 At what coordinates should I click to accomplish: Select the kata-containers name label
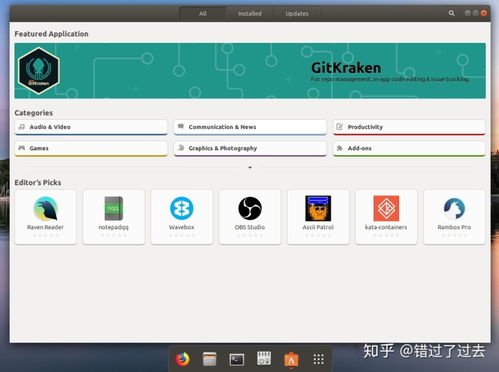click(386, 227)
